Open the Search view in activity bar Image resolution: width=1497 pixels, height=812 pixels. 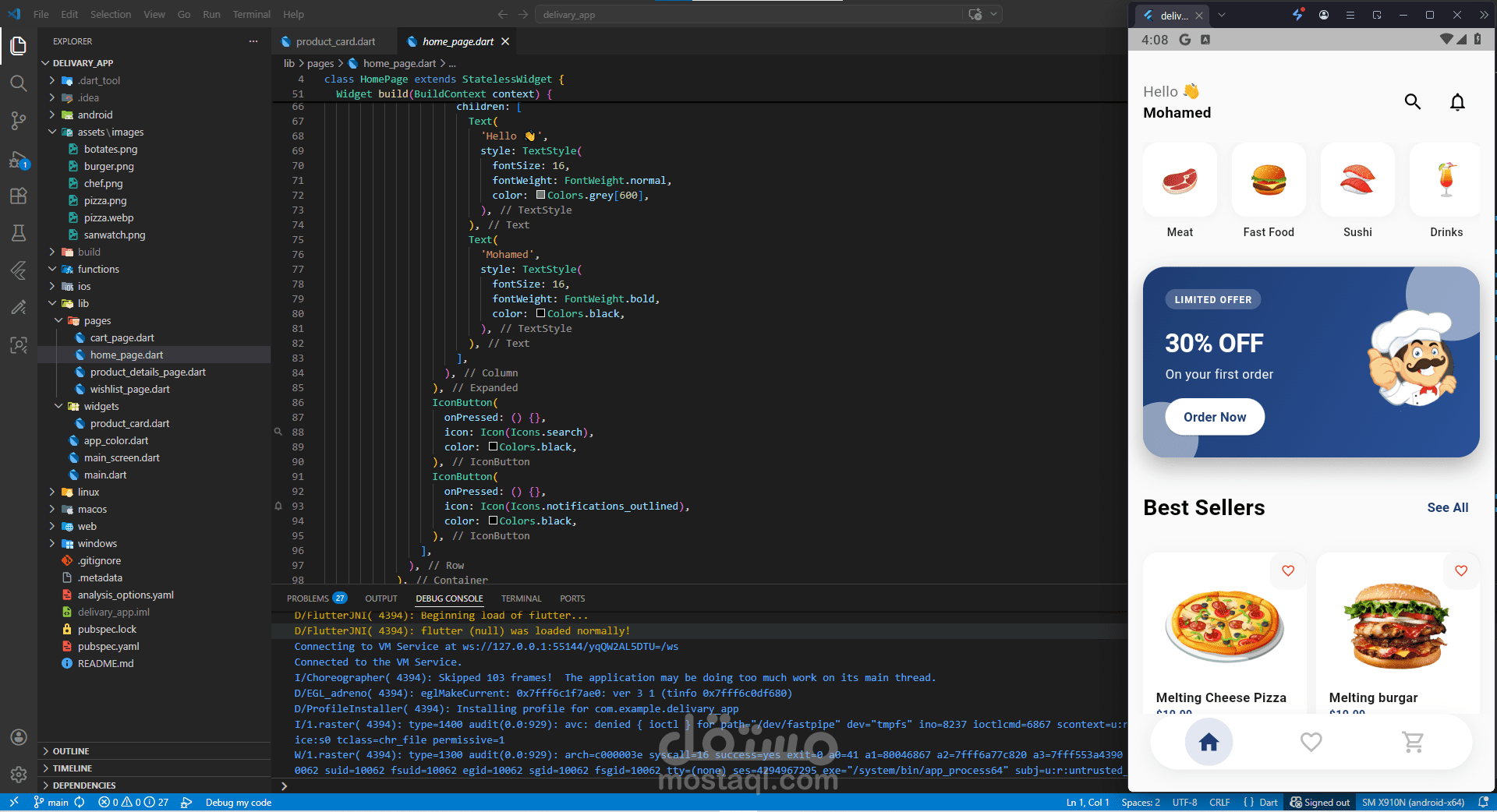(19, 83)
